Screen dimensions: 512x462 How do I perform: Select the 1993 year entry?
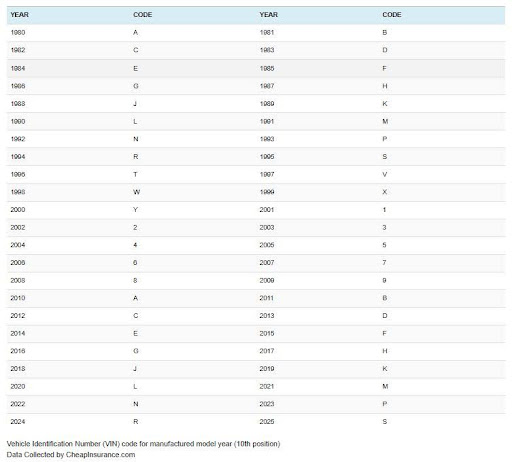(x=267, y=139)
